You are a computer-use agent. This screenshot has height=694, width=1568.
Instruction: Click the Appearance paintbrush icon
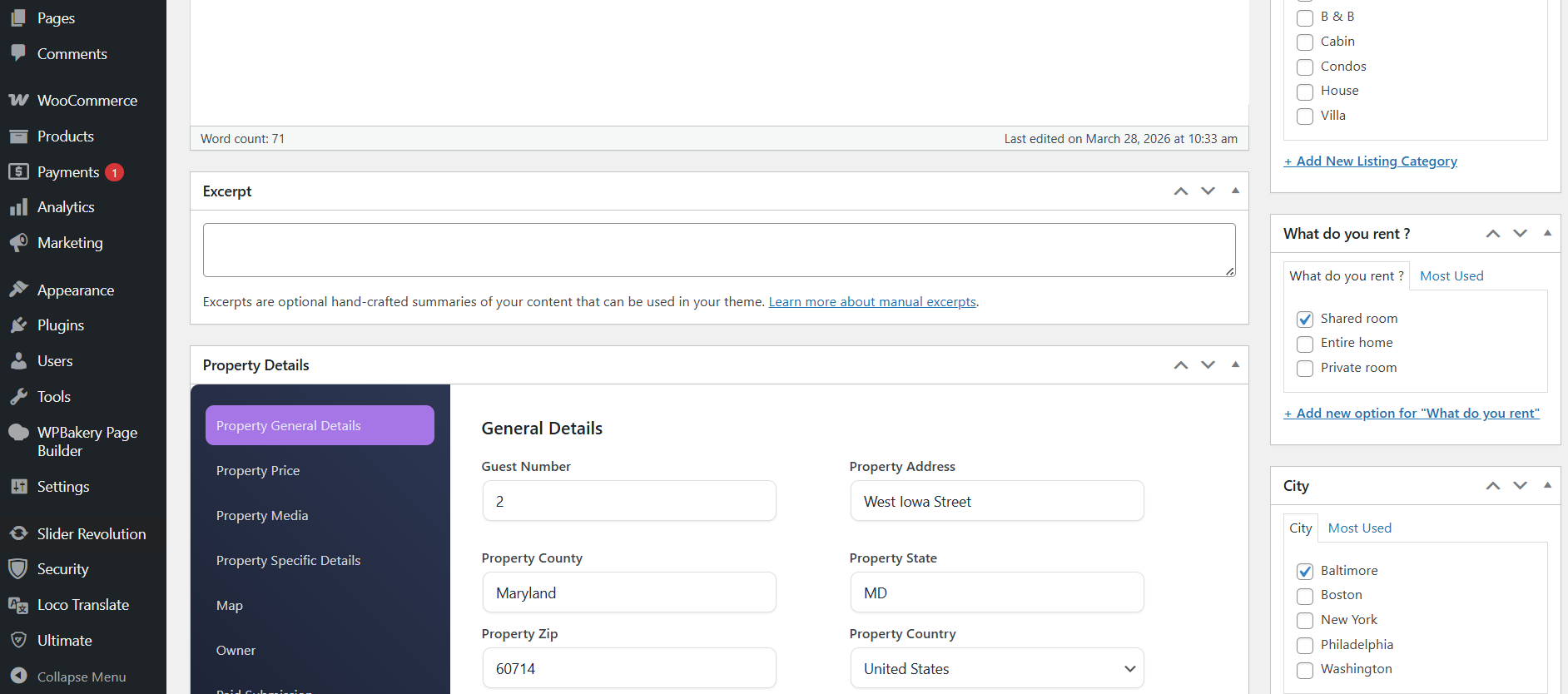pos(18,290)
